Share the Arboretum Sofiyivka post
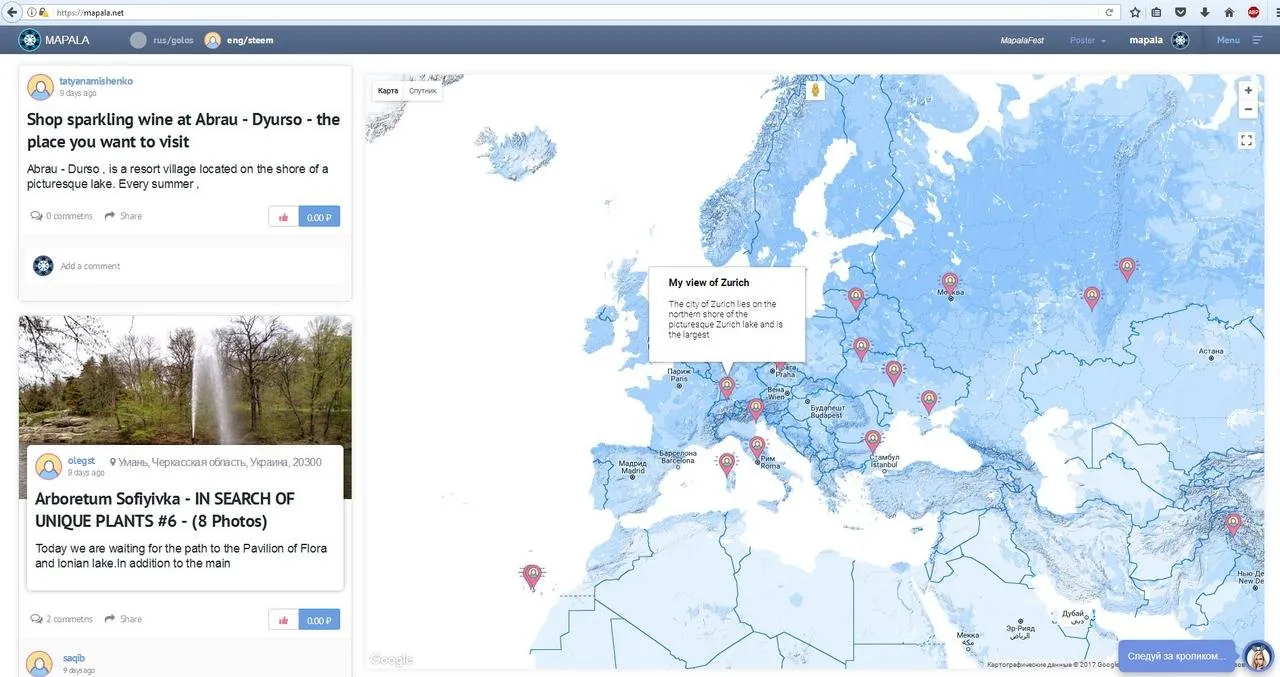 click(123, 619)
